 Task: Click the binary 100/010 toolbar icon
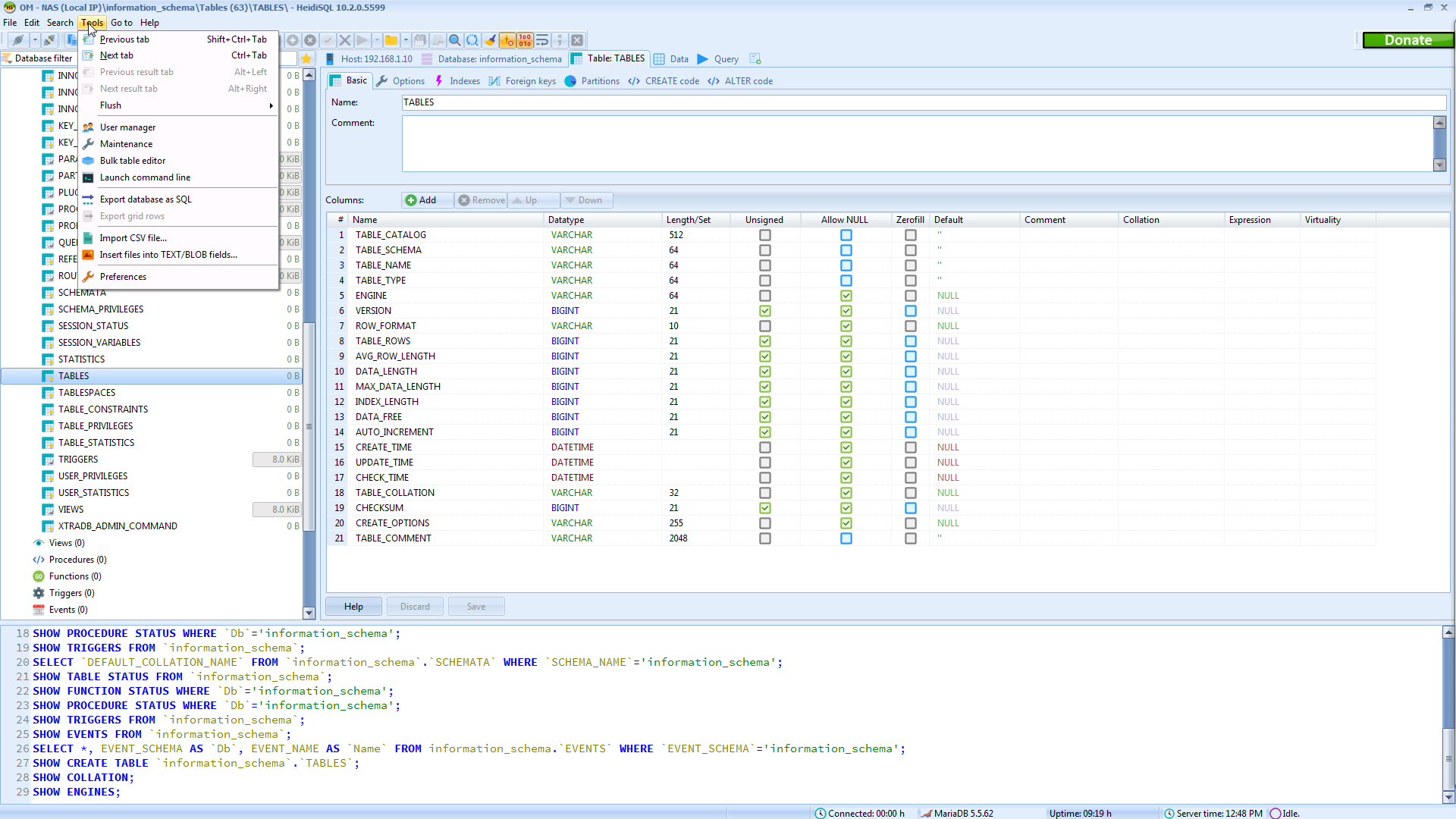point(525,40)
